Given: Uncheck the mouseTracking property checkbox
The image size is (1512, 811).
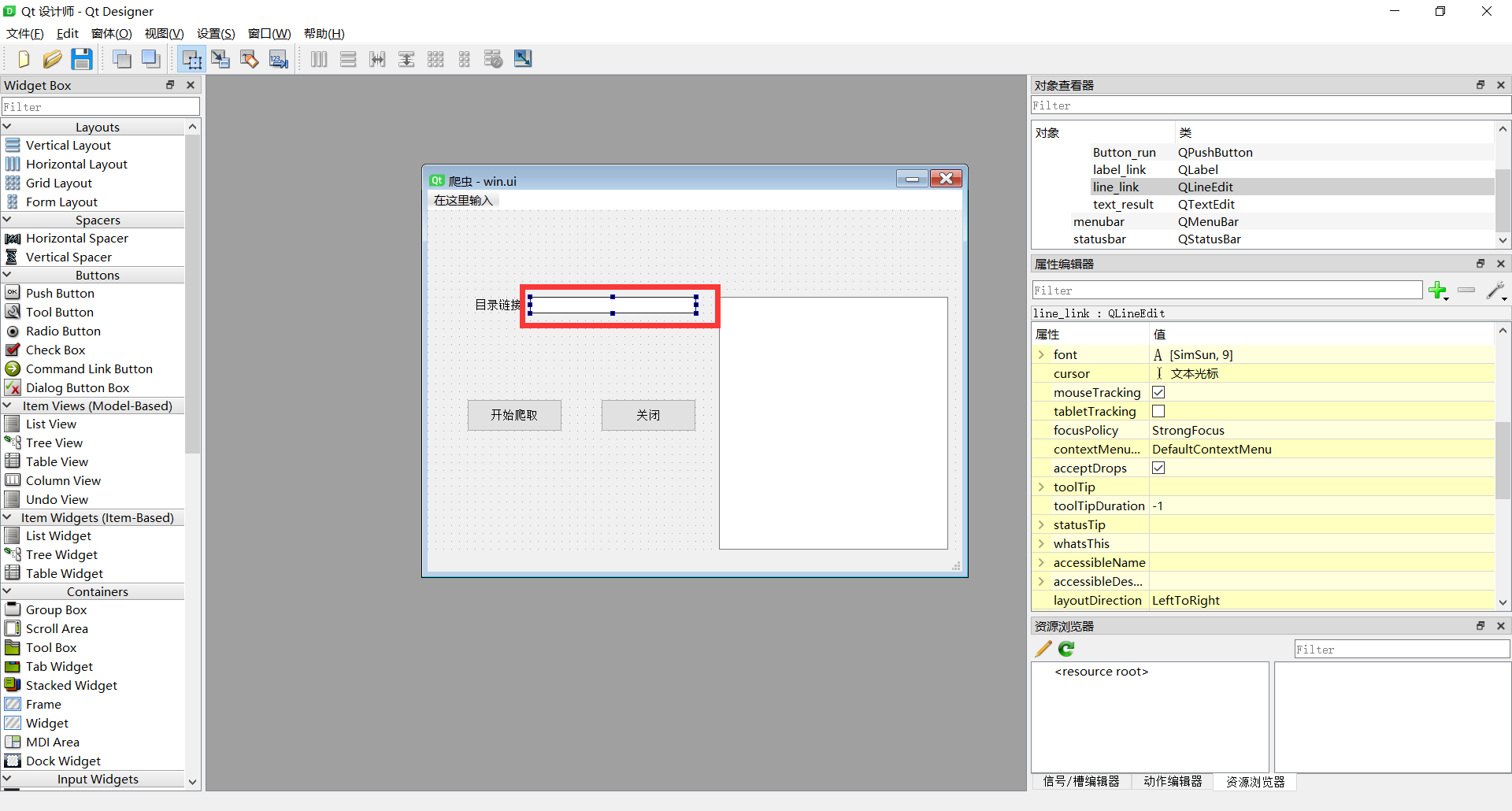Looking at the screenshot, I should 1158,392.
